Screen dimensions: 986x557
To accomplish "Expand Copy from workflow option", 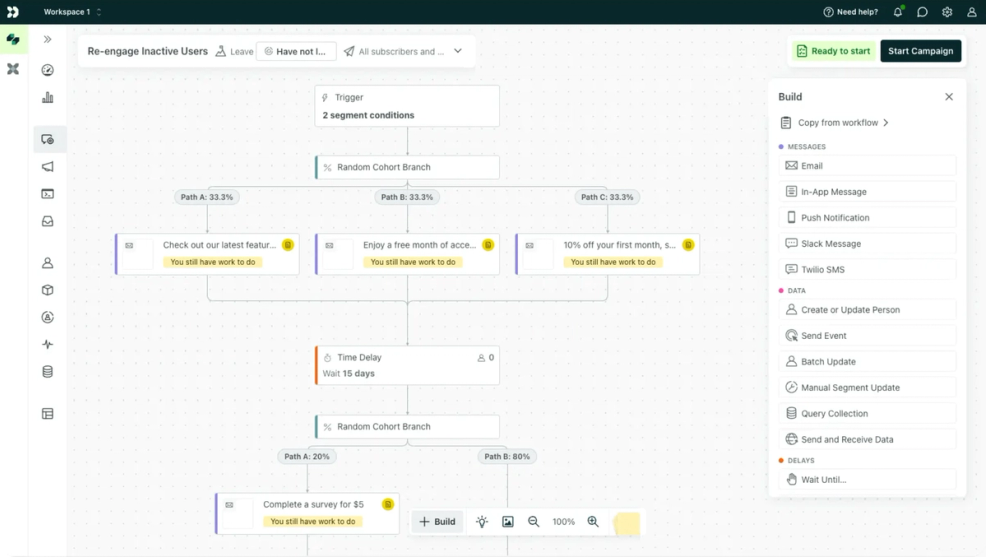I will (x=835, y=123).
